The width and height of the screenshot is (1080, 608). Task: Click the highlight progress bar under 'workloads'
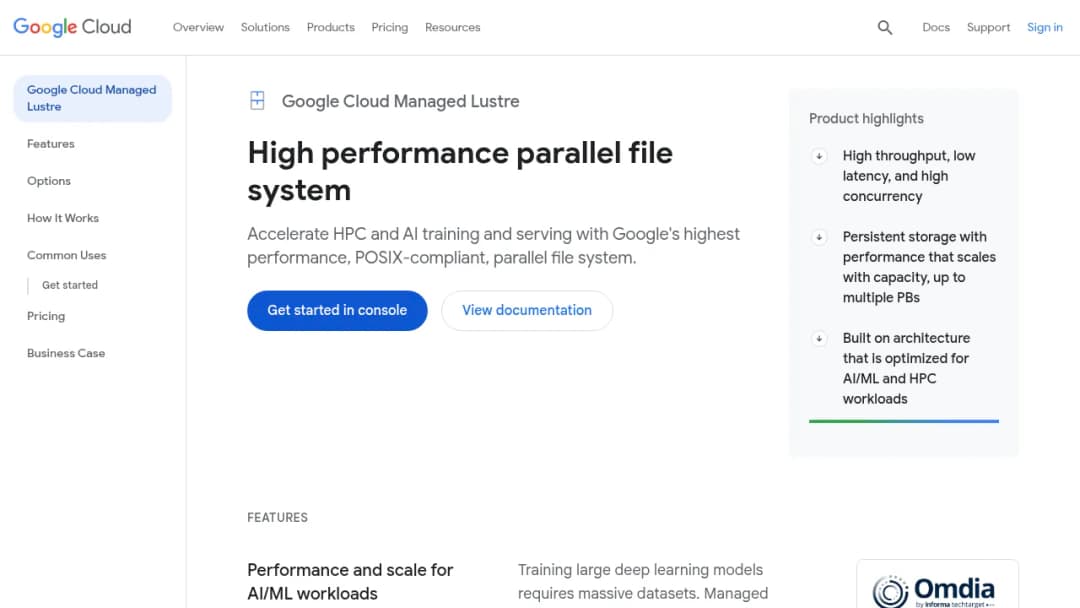pyautogui.click(x=904, y=421)
